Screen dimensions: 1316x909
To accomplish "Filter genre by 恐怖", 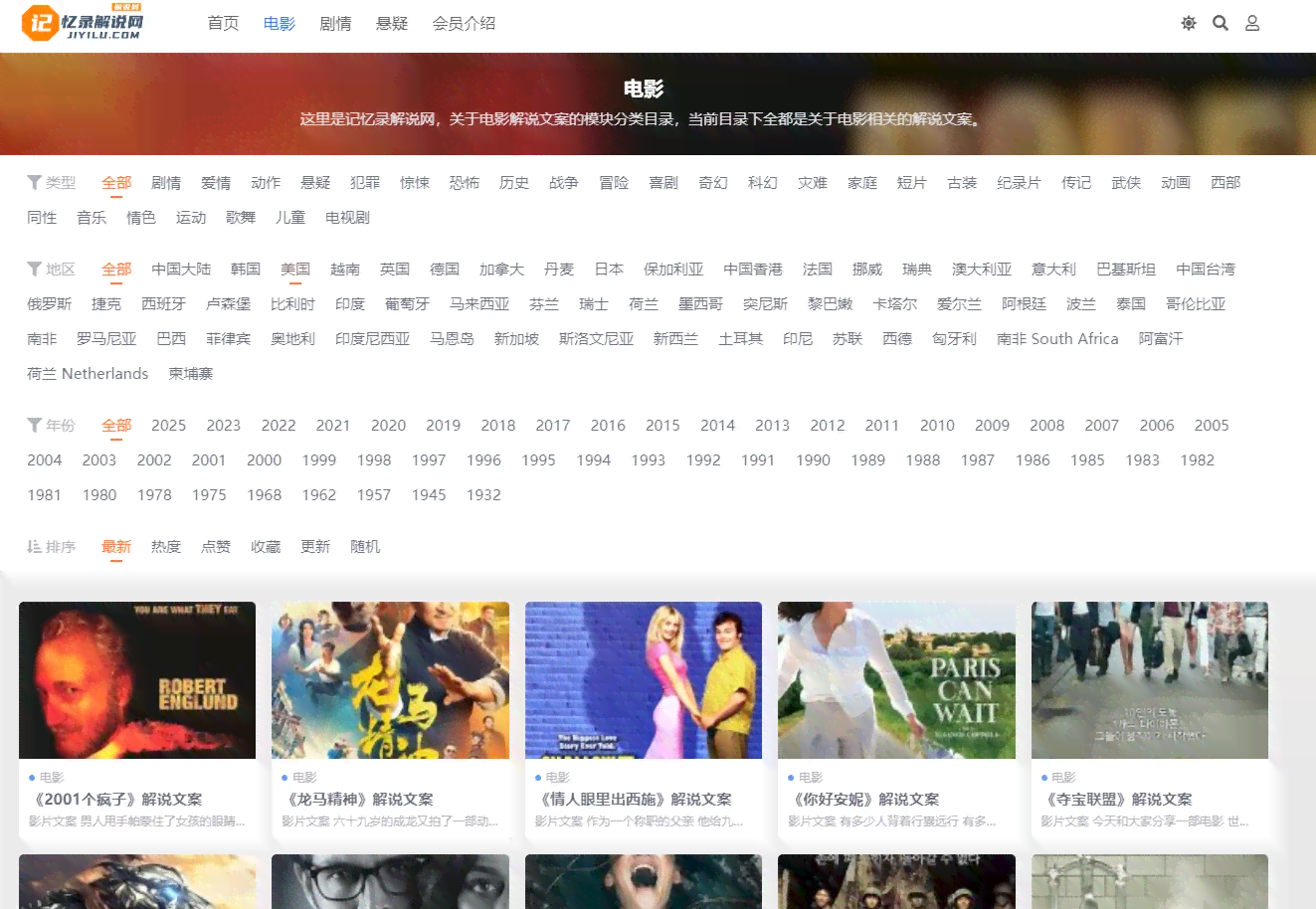I will (x=465, y=183).
